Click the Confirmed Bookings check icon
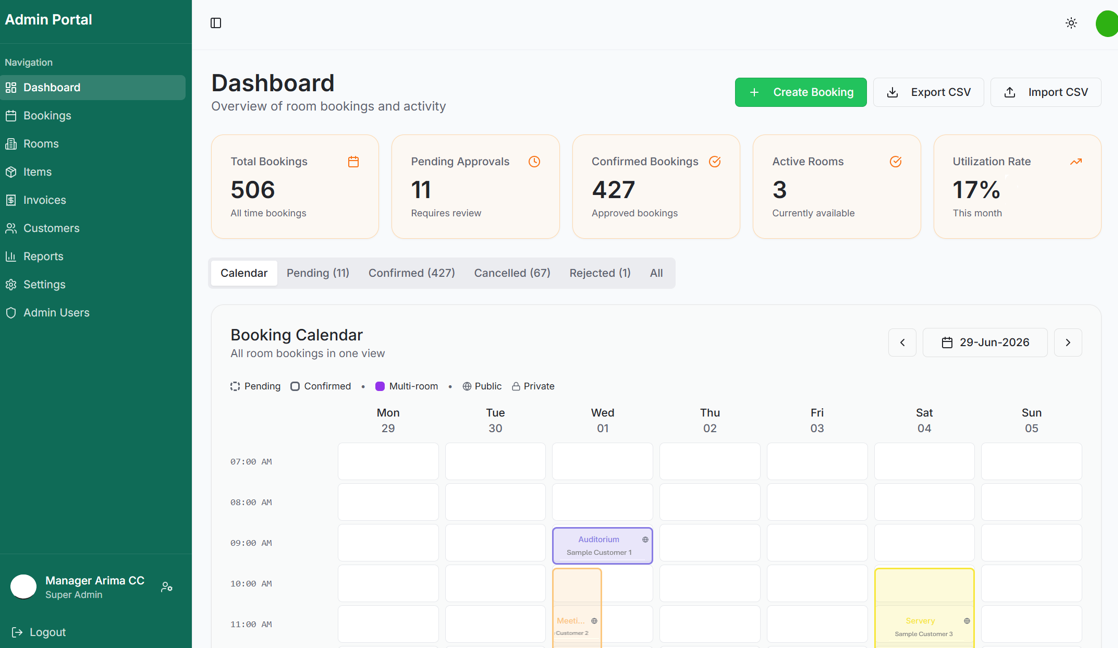The width and height of the screenshot is (1118, 648). click(x=714, y=162)
